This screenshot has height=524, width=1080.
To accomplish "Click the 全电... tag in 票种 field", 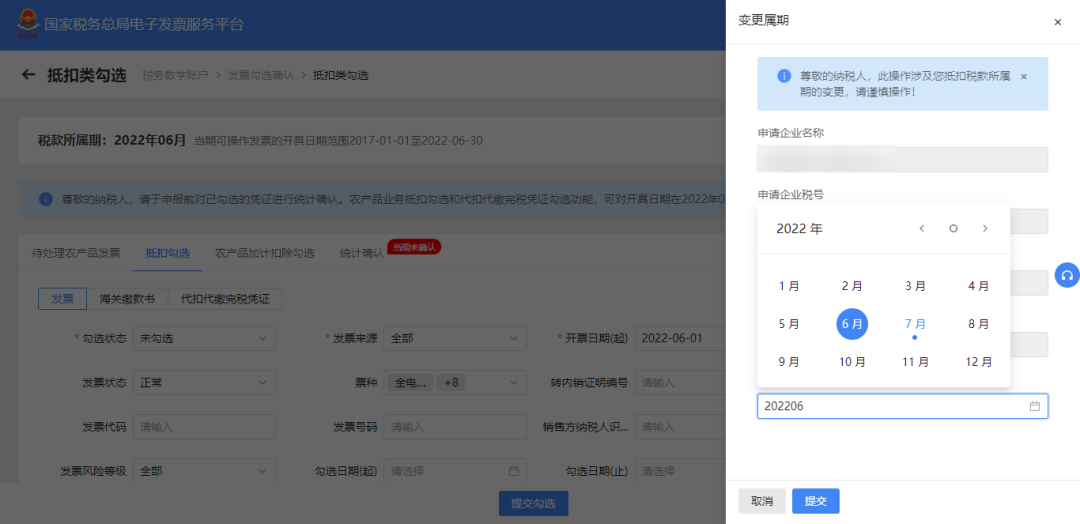I will tap(411, 383).
